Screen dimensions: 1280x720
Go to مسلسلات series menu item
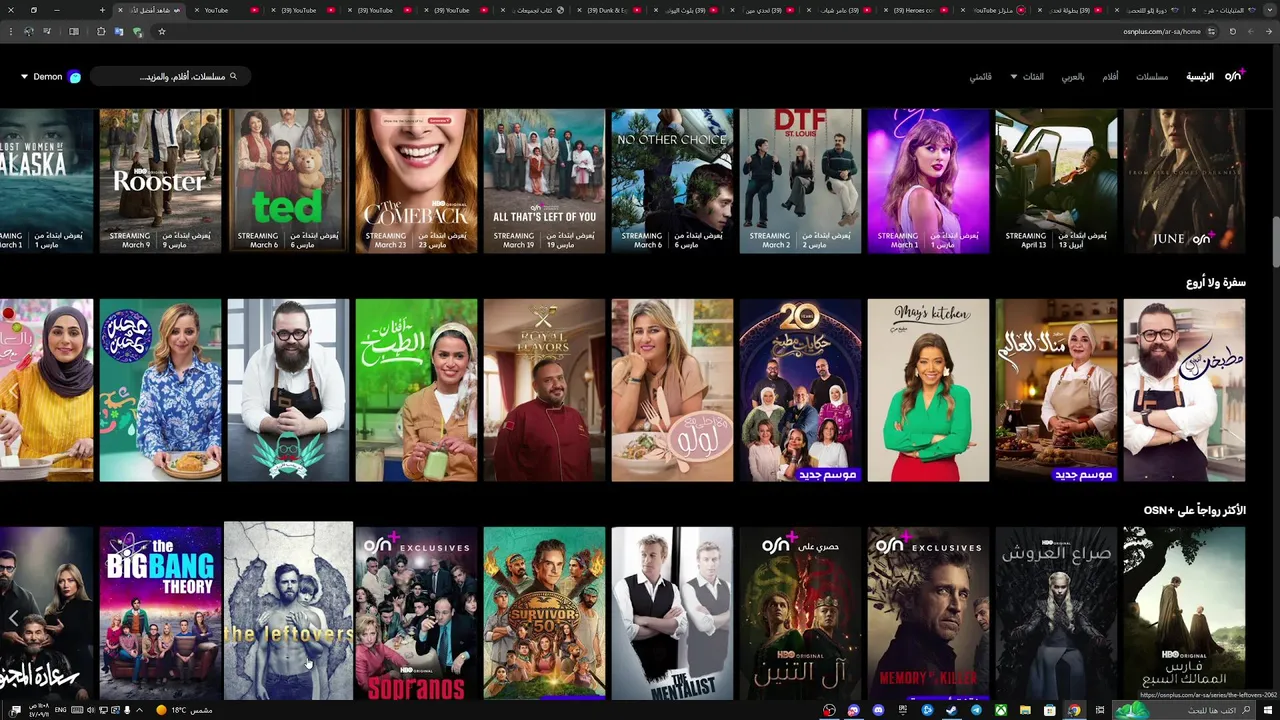(x=1152, y=77)
